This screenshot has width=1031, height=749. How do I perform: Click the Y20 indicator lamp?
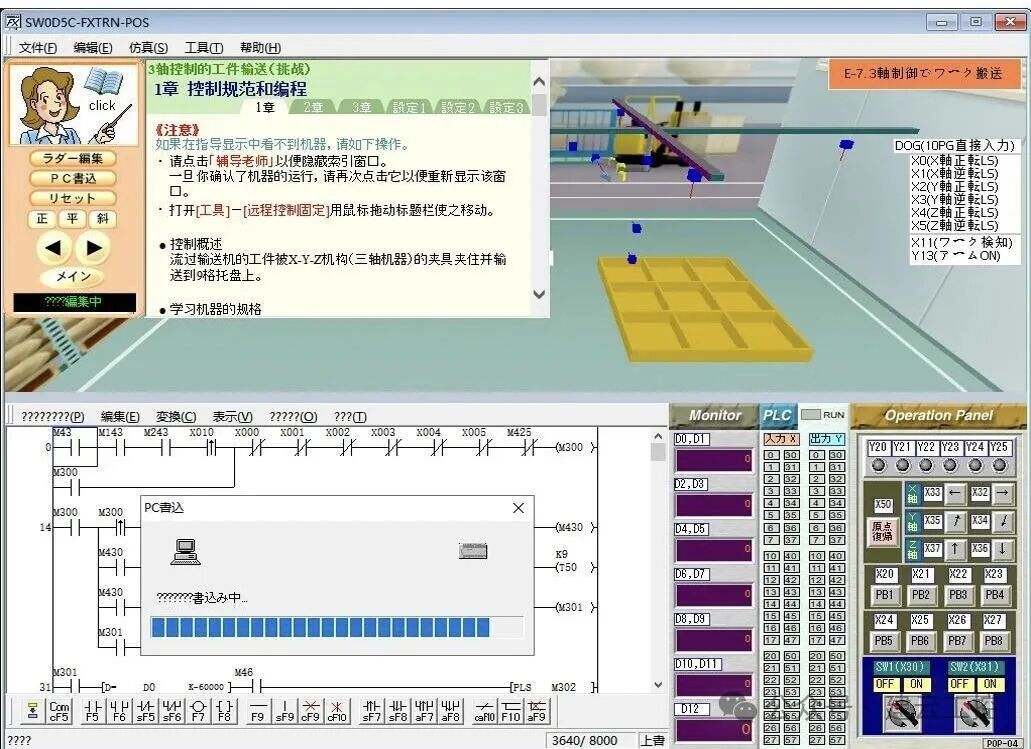click(878, 466)
